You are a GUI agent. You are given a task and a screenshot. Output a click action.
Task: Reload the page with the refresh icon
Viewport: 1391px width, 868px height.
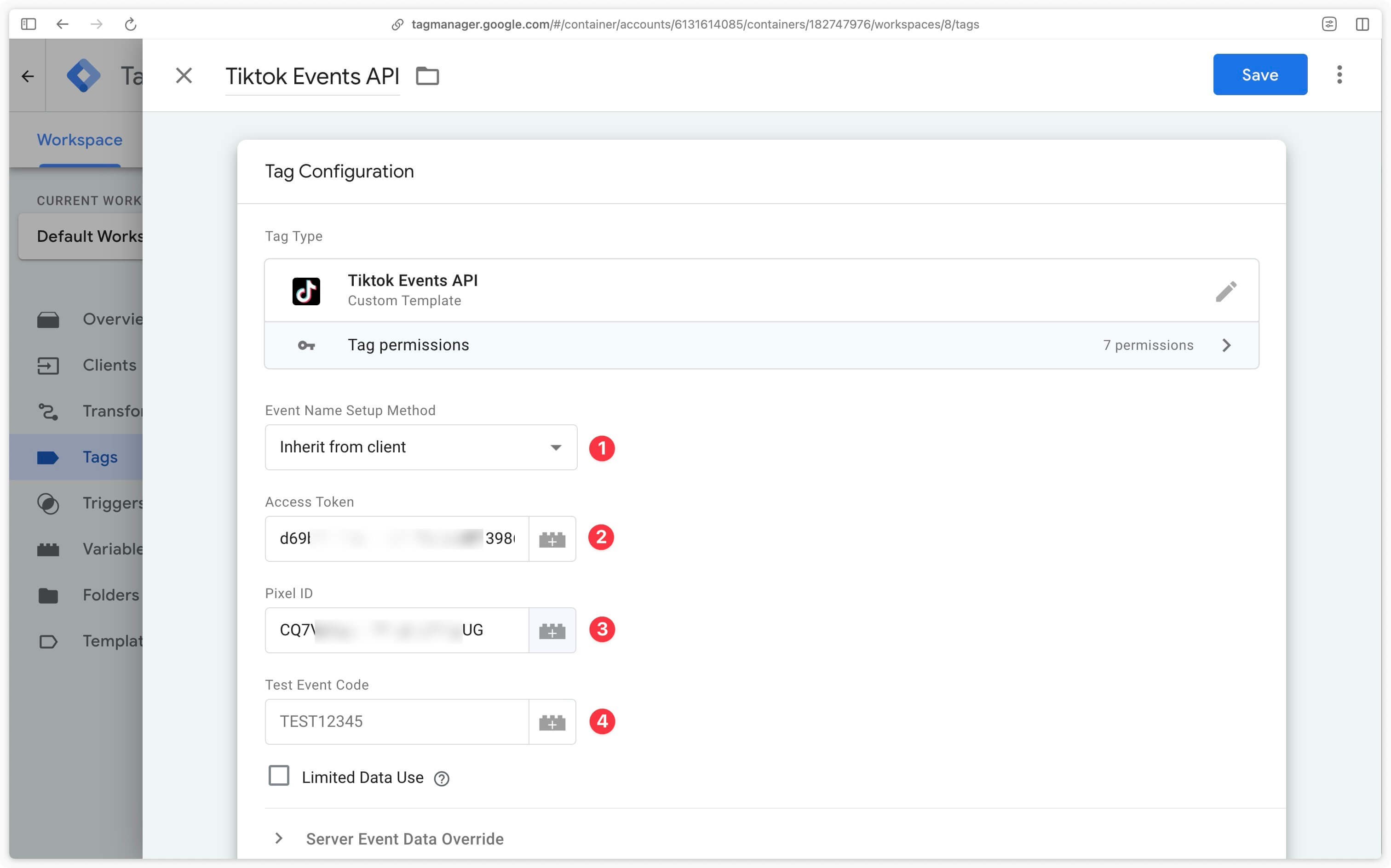130,24
